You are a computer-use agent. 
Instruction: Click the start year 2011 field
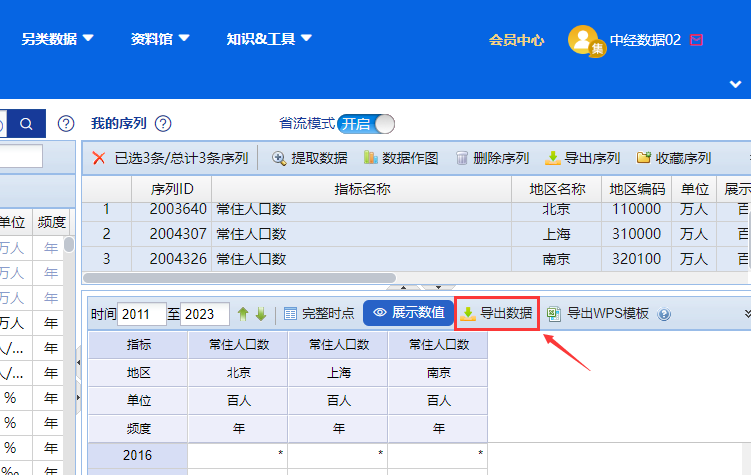pos(140,314)
